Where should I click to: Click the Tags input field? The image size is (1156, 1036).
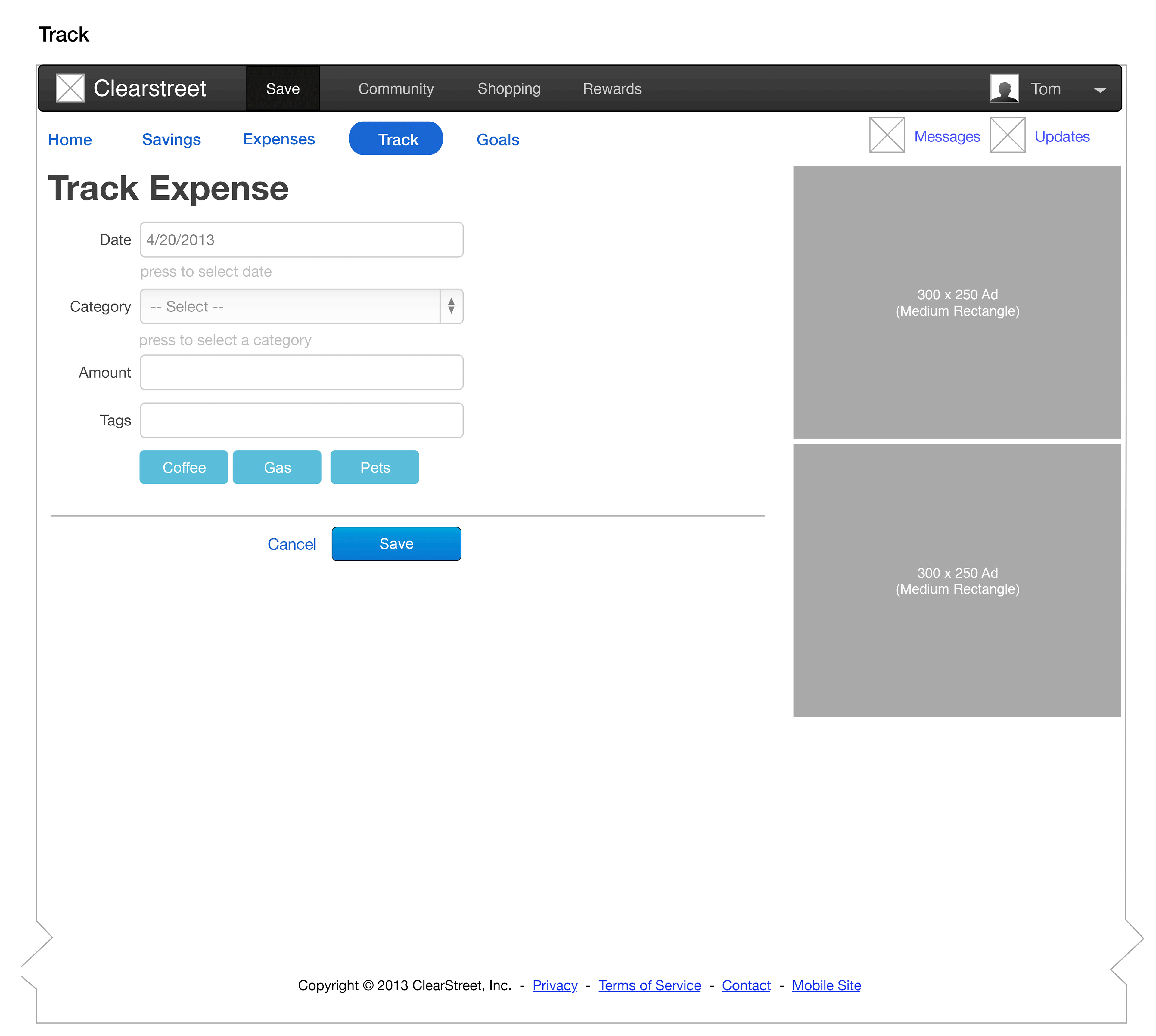coord(301,420)
